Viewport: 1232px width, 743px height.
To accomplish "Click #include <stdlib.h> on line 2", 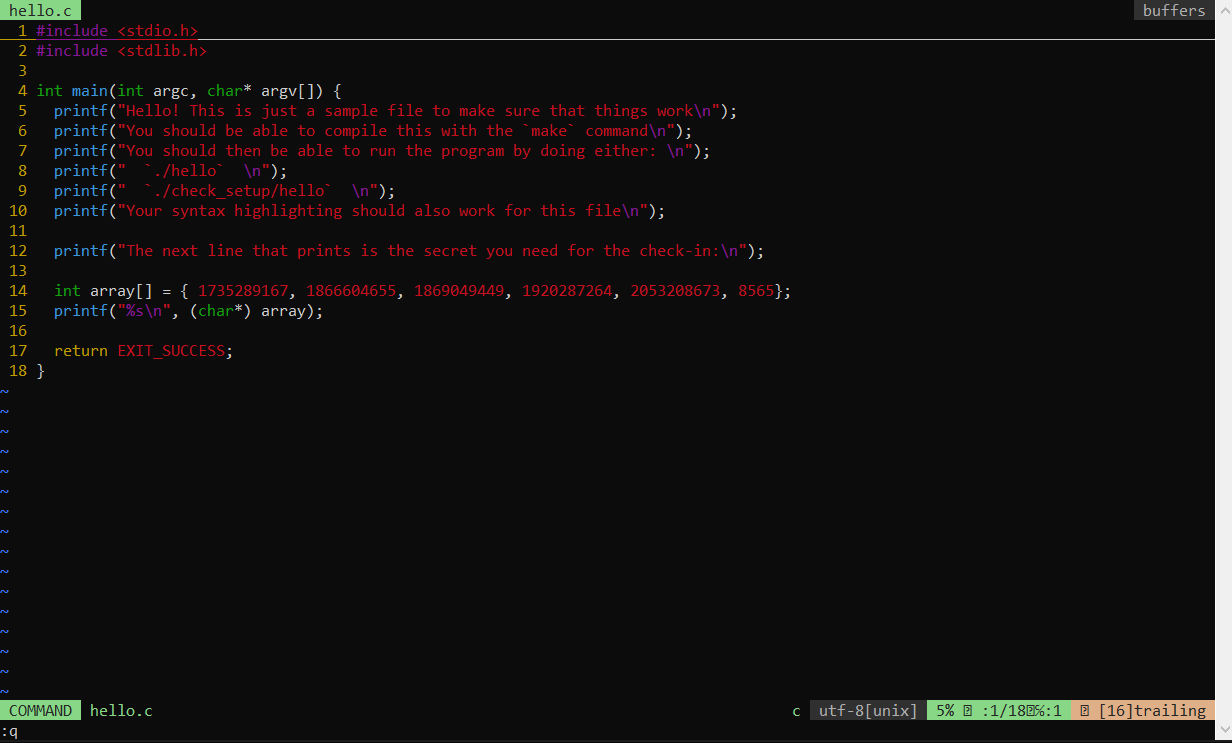I will (x=121, y=51).
